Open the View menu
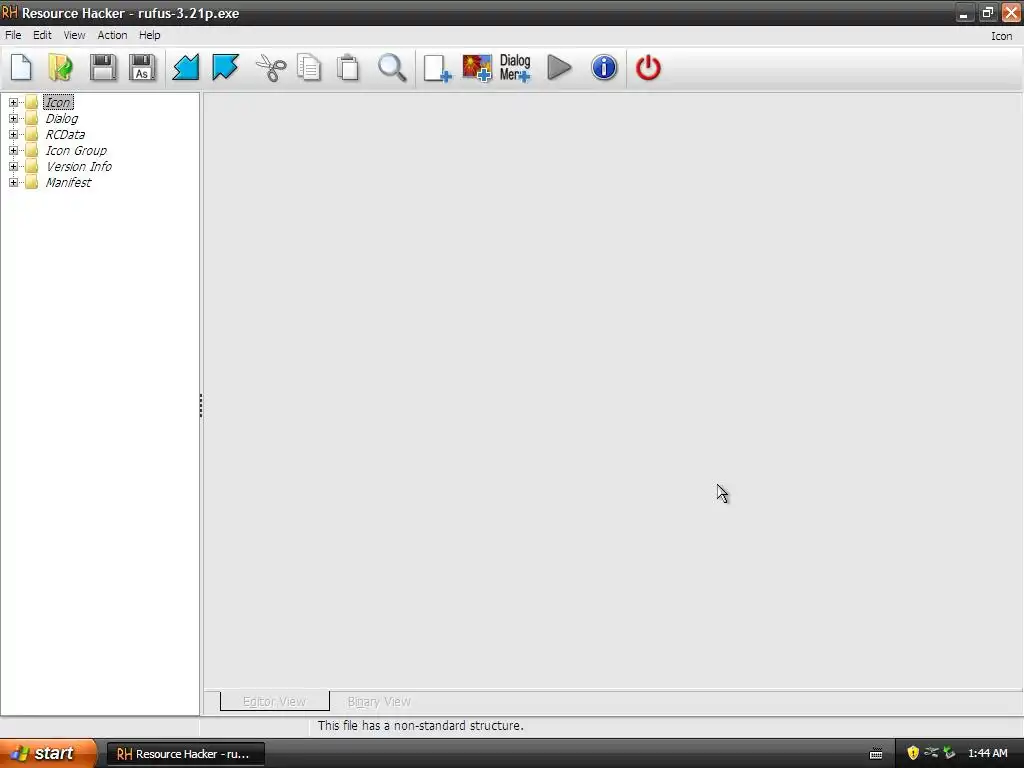The height and width of the screenshot is (768, 1024). pos(74,35)
